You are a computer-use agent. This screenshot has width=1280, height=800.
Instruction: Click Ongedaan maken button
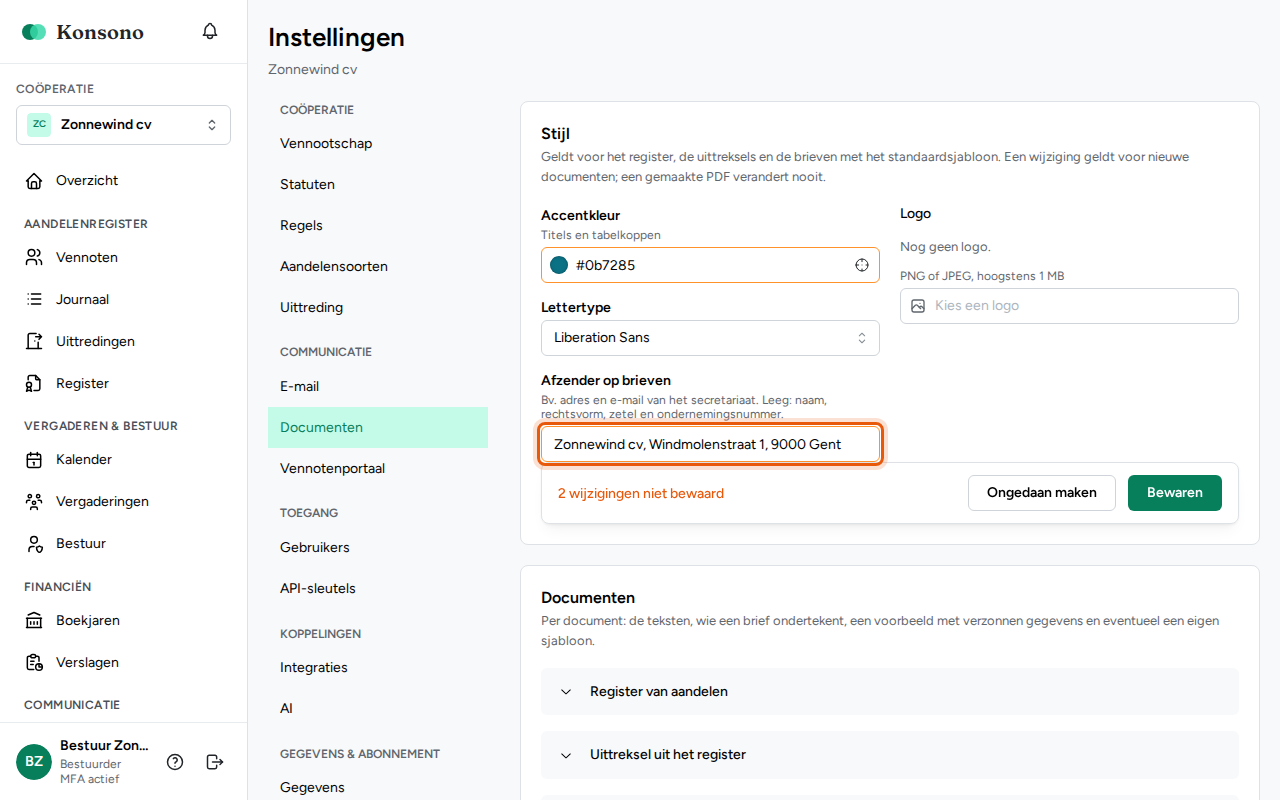(x=1042, y=493)
